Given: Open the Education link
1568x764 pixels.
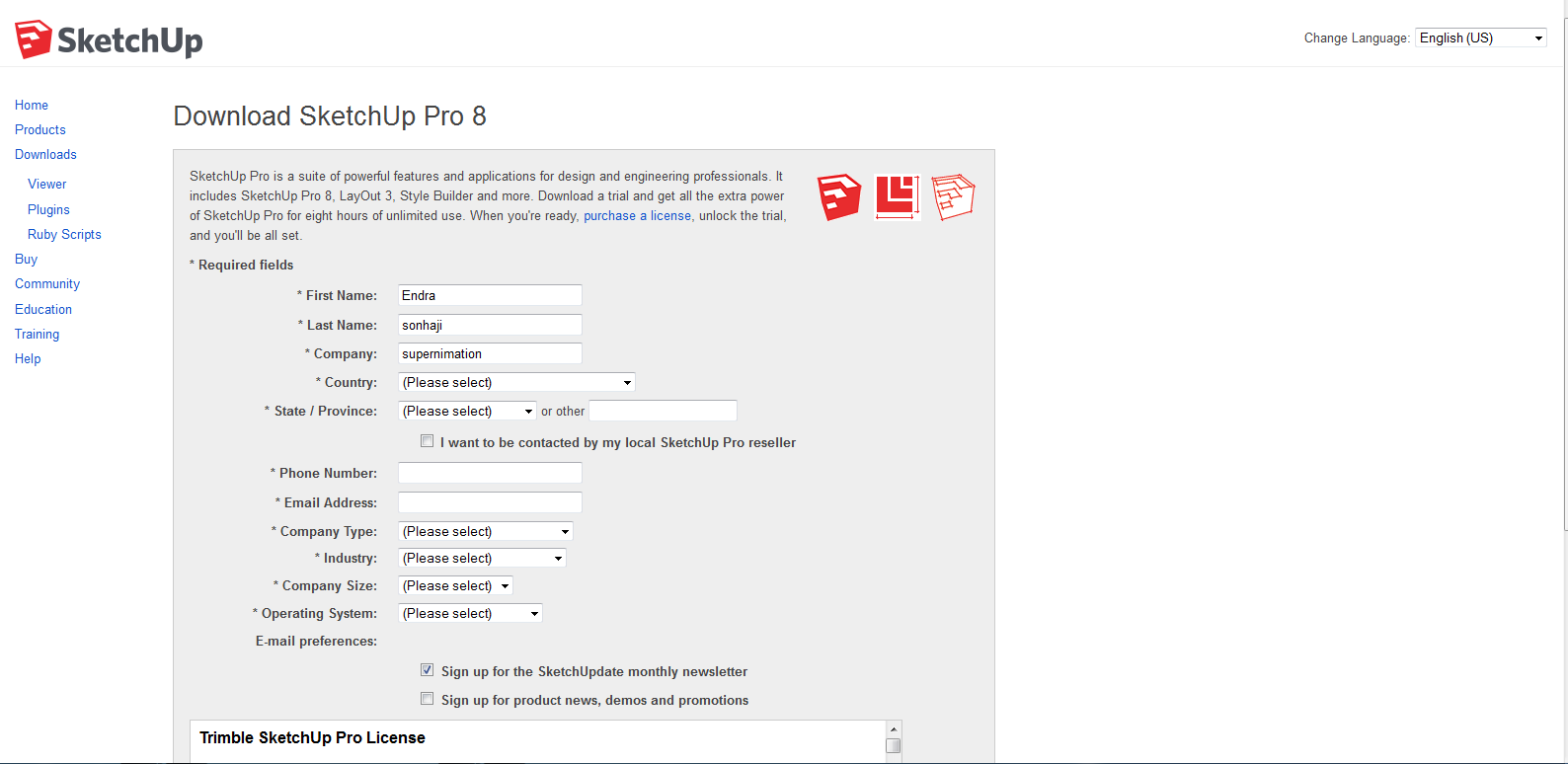Looking at the screenshot, I should point(43,309).
